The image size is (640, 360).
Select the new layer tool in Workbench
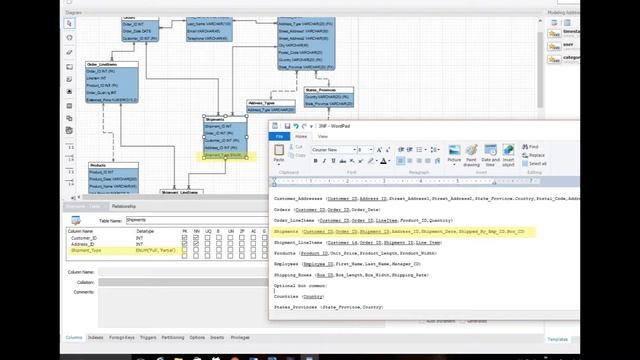[x=69, y=67]
